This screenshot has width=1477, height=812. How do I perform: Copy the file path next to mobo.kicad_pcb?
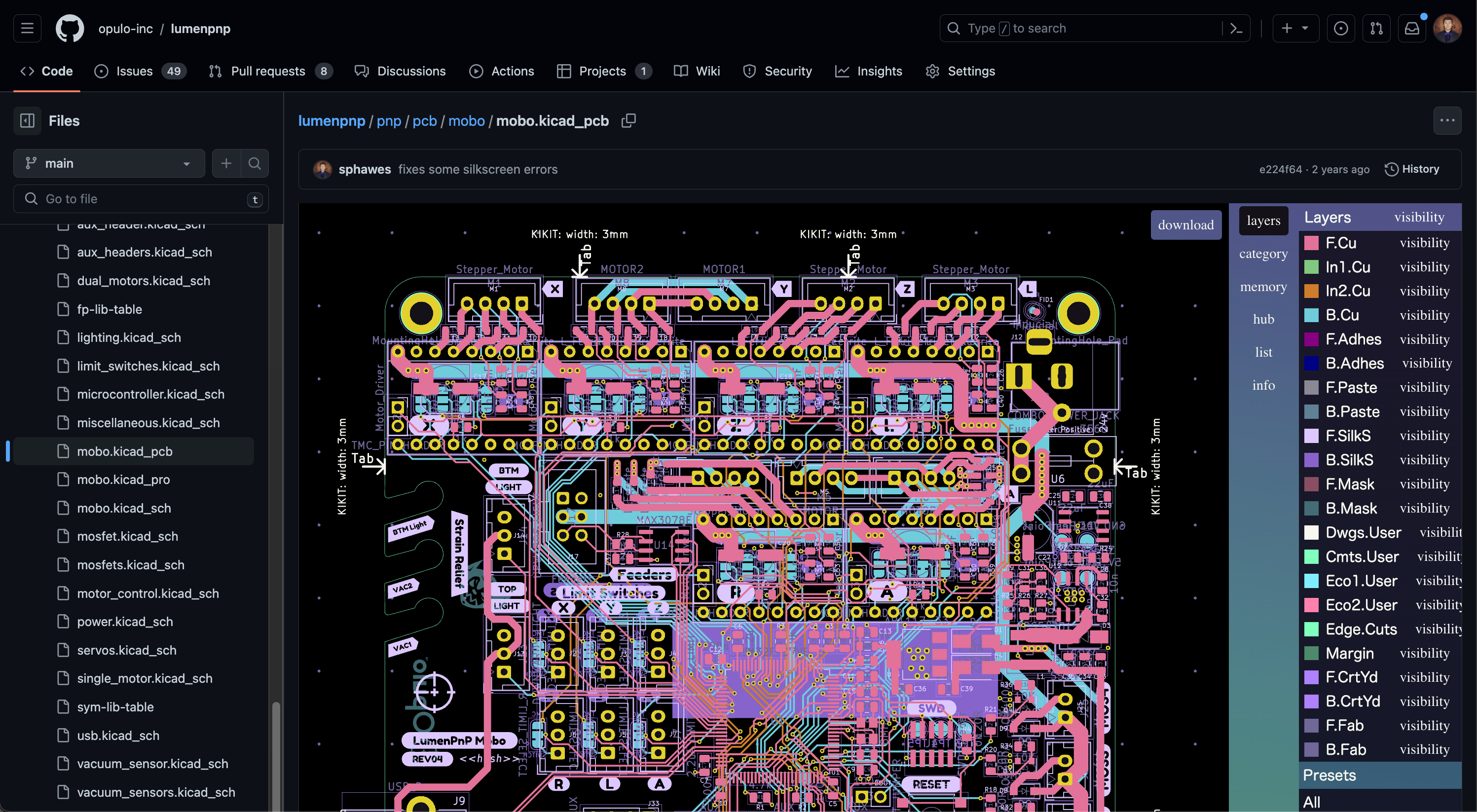click(628, 121)
